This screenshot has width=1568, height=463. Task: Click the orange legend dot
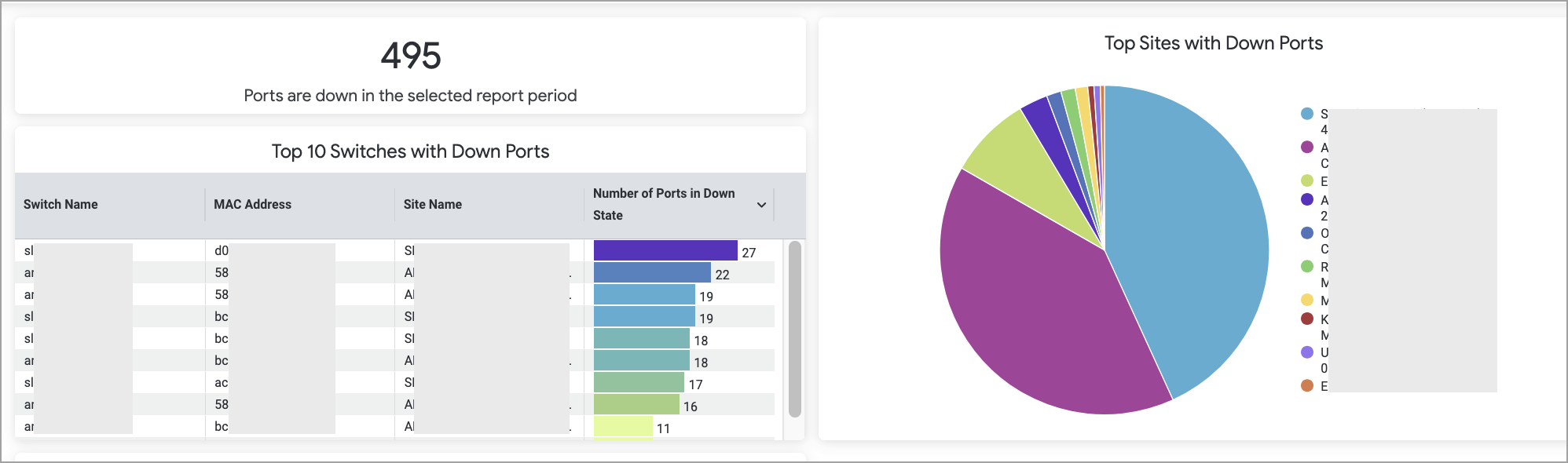click(1307, 385)
